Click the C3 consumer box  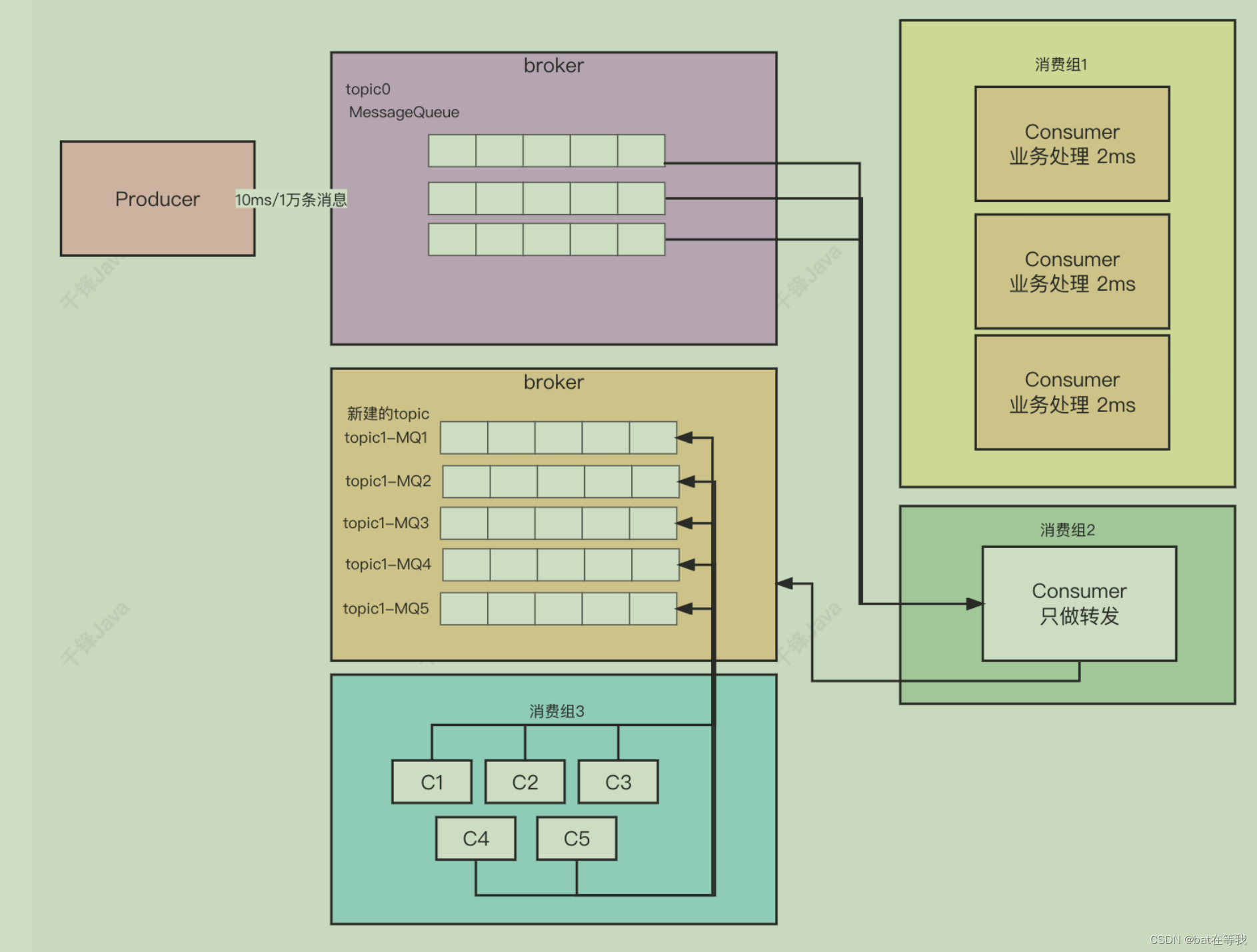618,782
